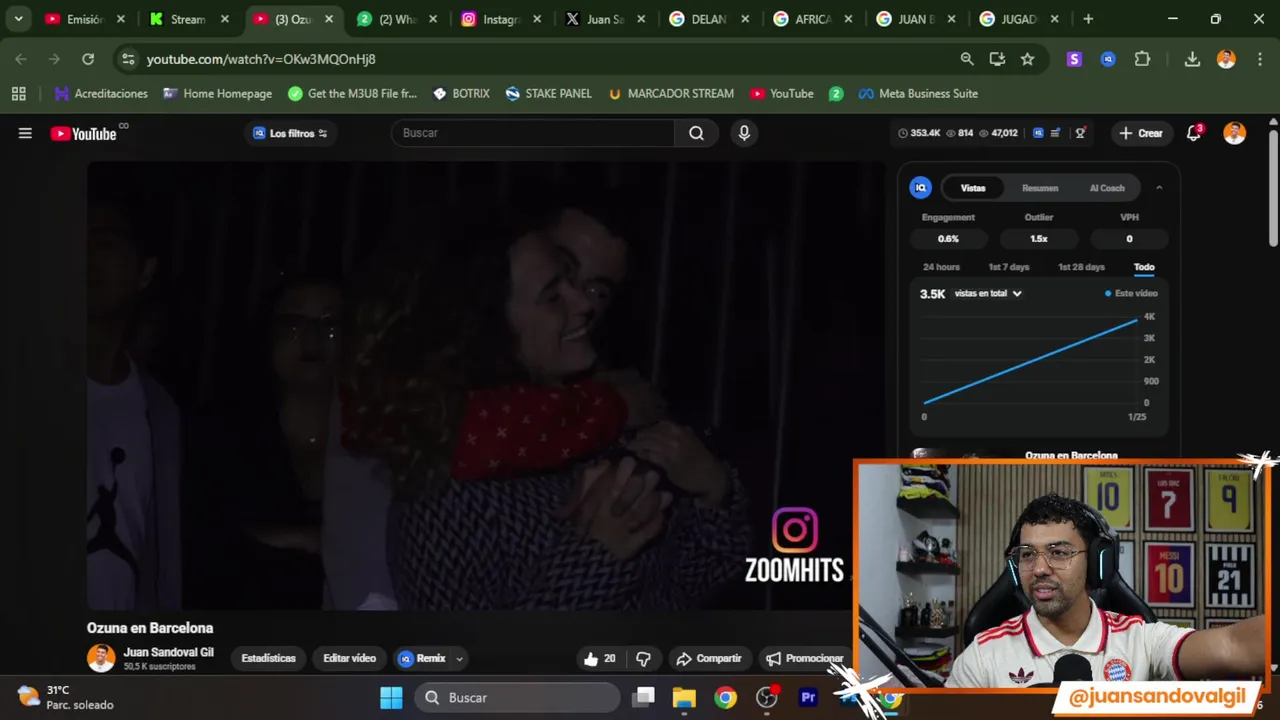Image resolution: width=1280 pixels, height=720 pixels.
Task: Open the Chrome profile avatar
Action: point(1226,59)
